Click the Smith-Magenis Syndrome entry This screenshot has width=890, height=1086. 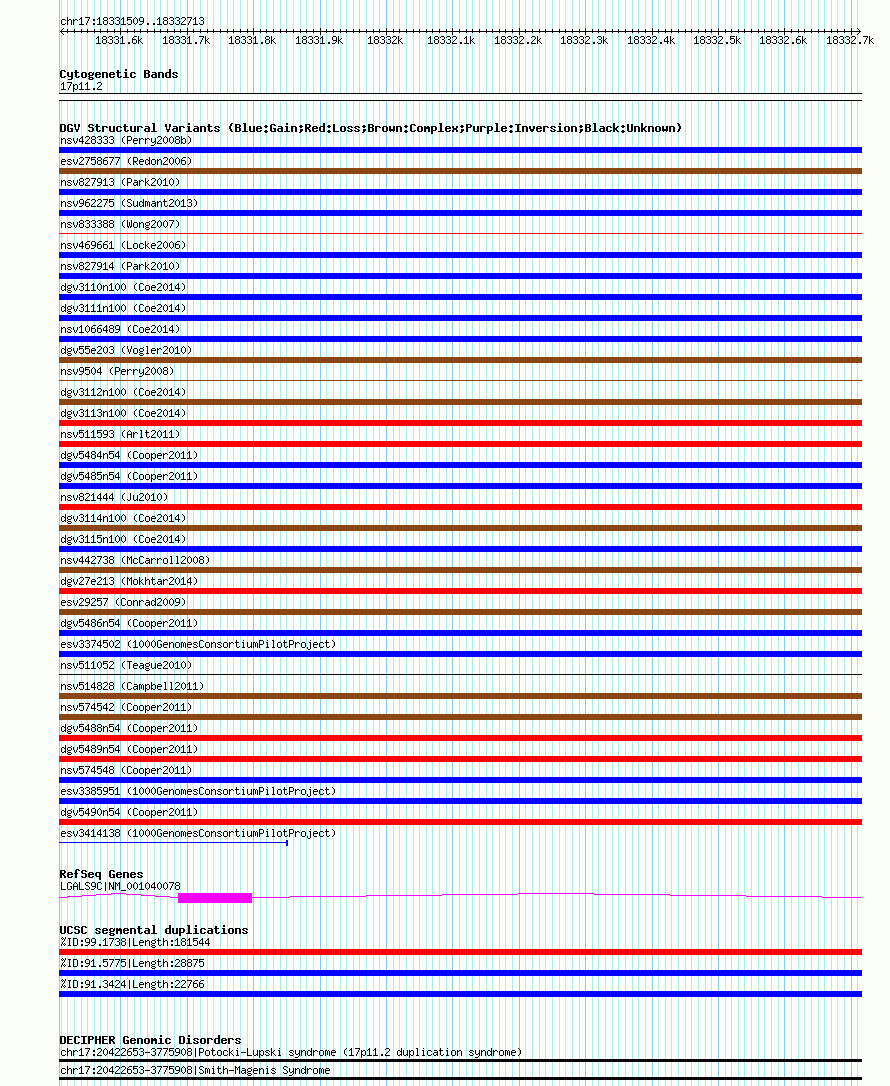tap(195, 1070)
